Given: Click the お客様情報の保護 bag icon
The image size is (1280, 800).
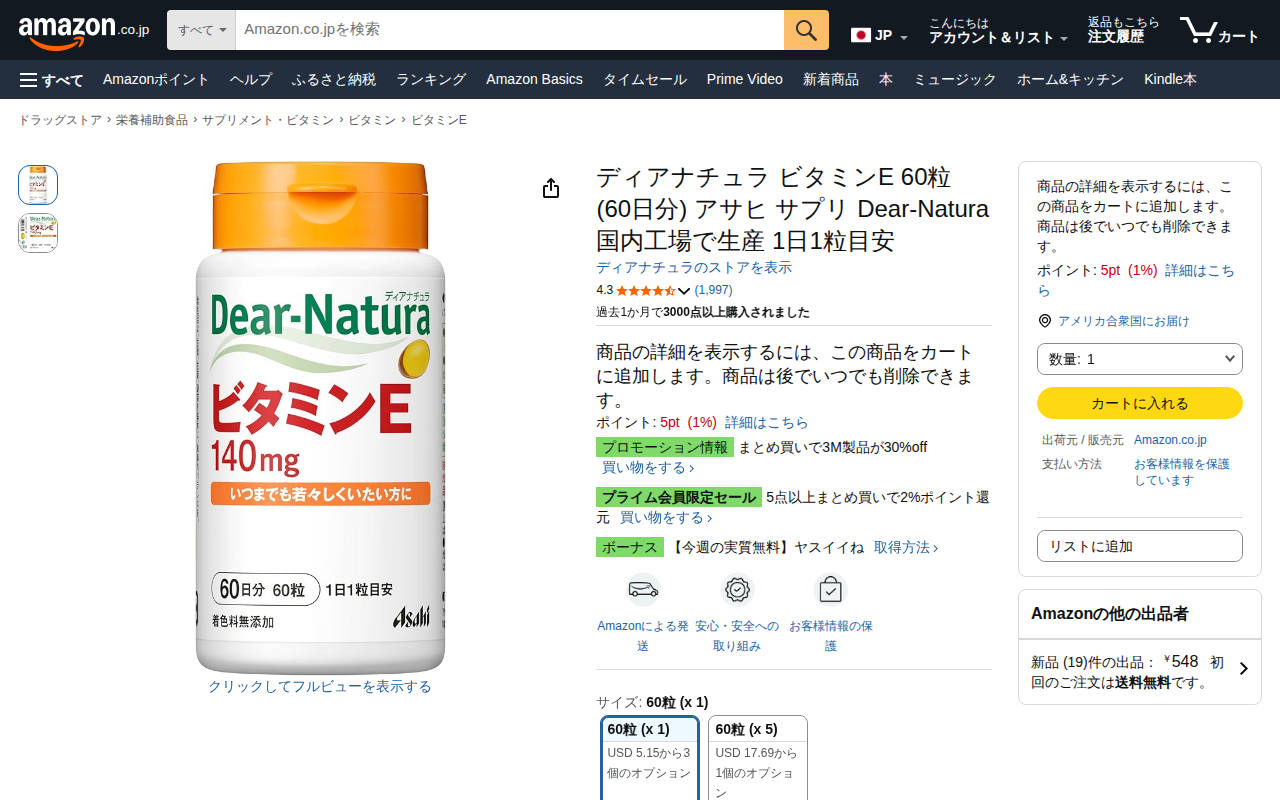Looking at the screenshot, I should click(830, 589).
